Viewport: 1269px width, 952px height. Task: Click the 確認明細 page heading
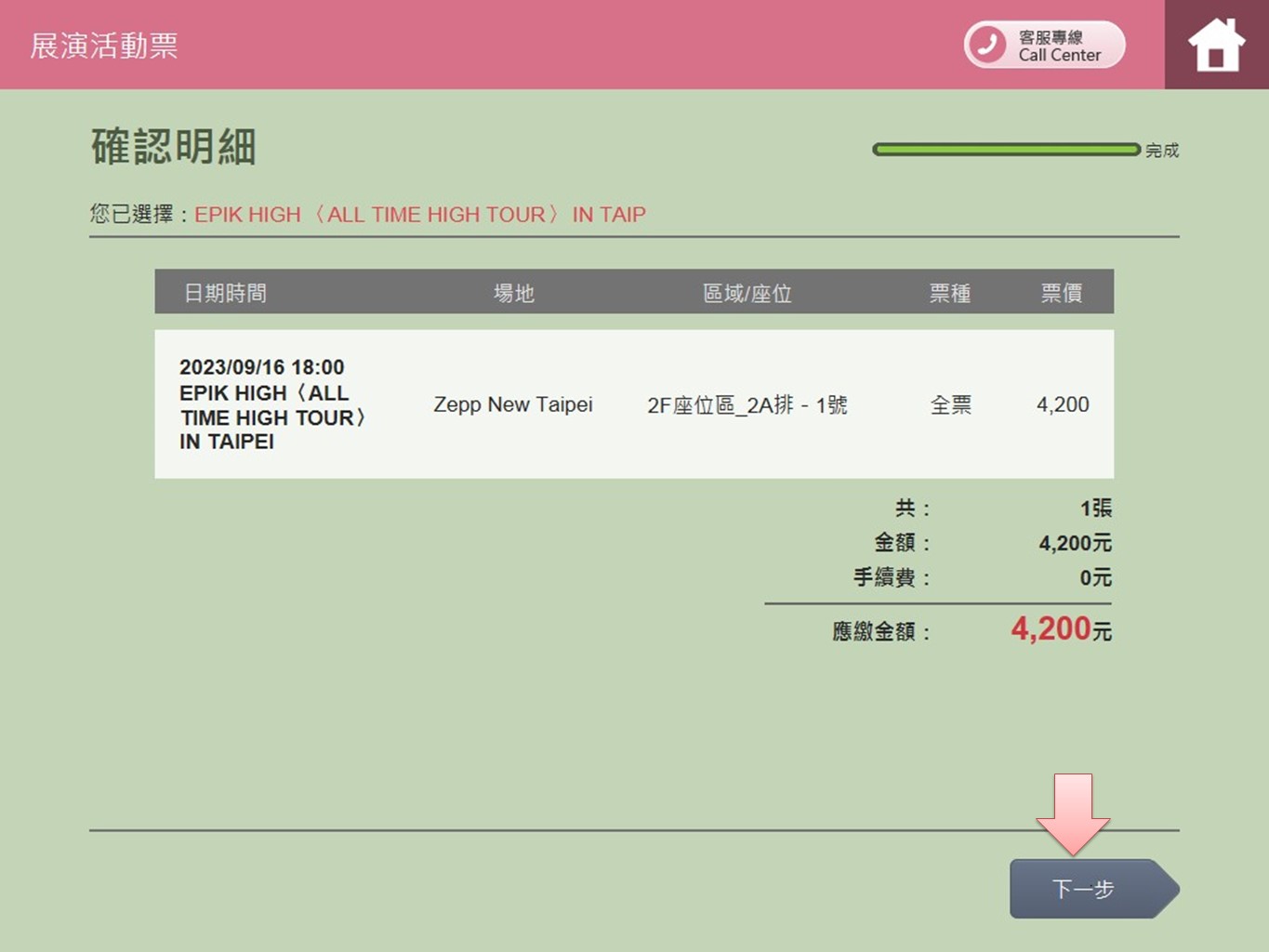tap(174, 147)
